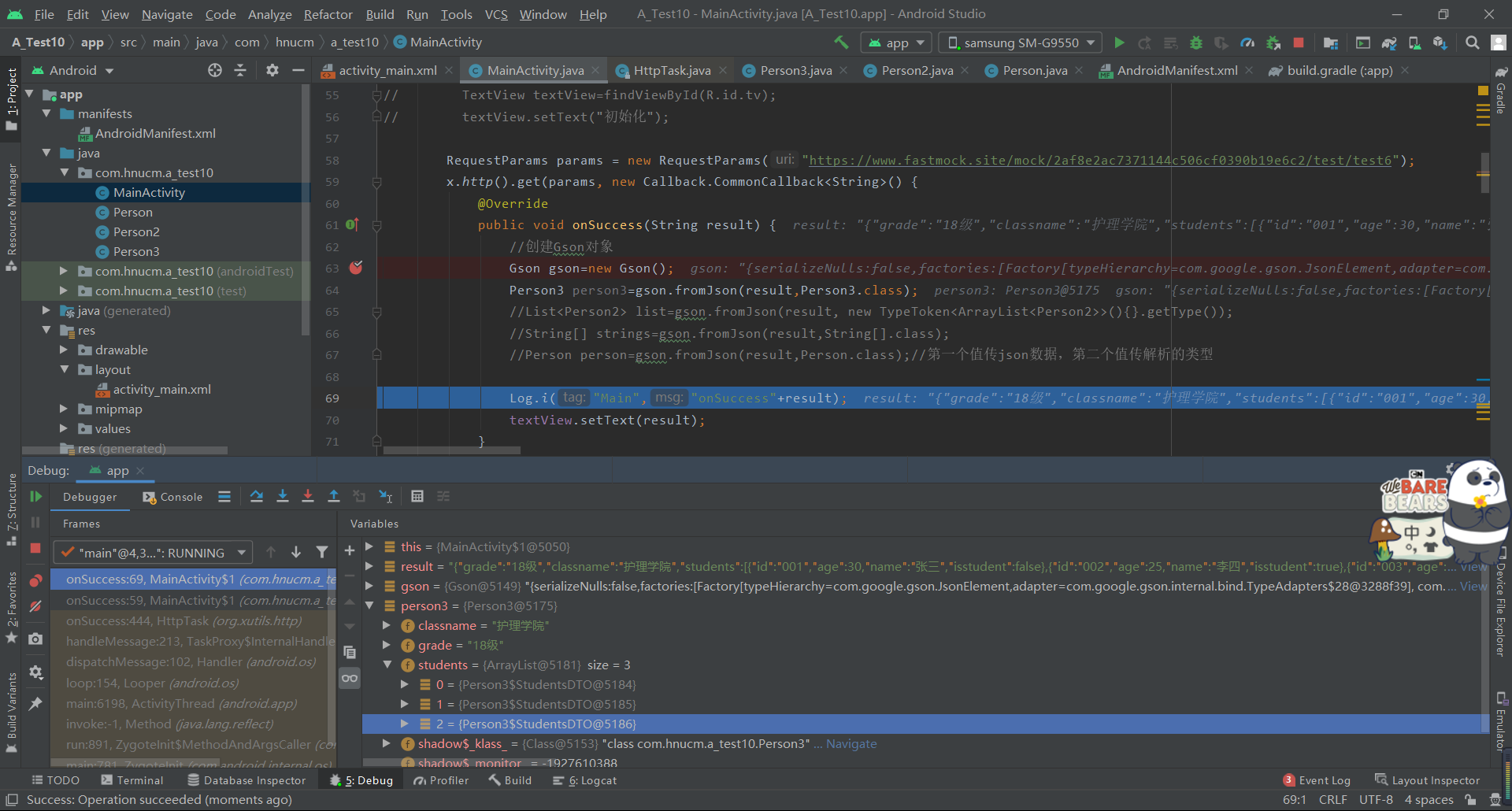The image size is (1512, 811).
Task: Collapse the students ArrayList node
Action: tap(387, 665)
